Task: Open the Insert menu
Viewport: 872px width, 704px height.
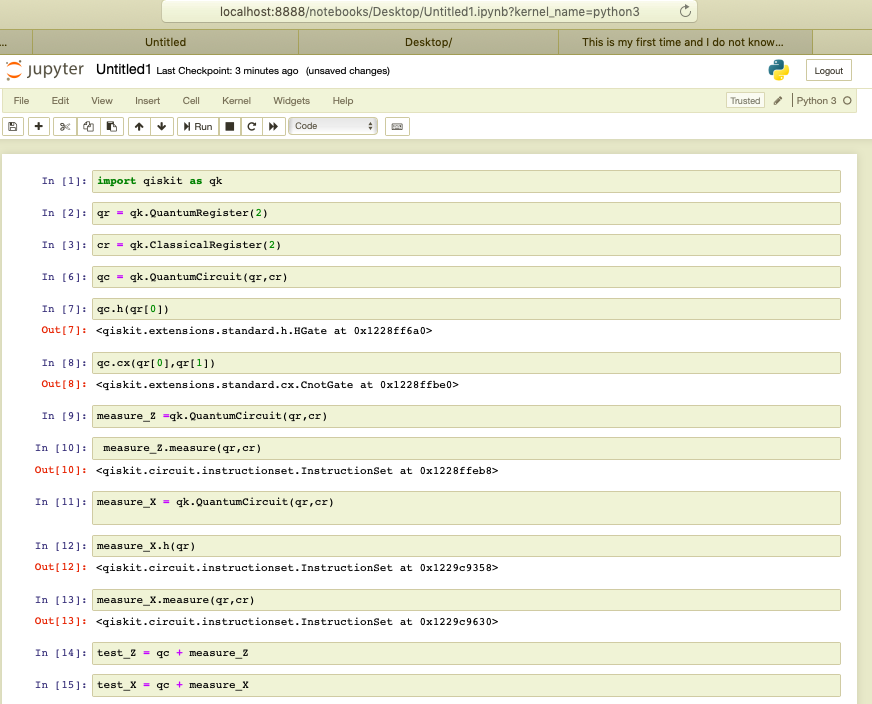Action: 147,101
